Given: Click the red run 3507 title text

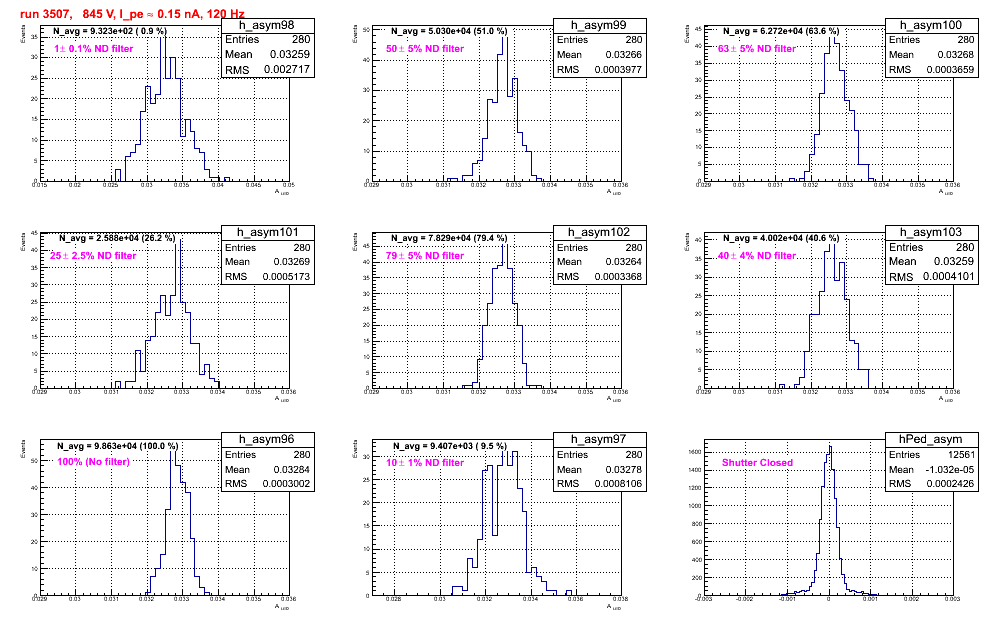Looking at the screenshot, I should (132, 14).
